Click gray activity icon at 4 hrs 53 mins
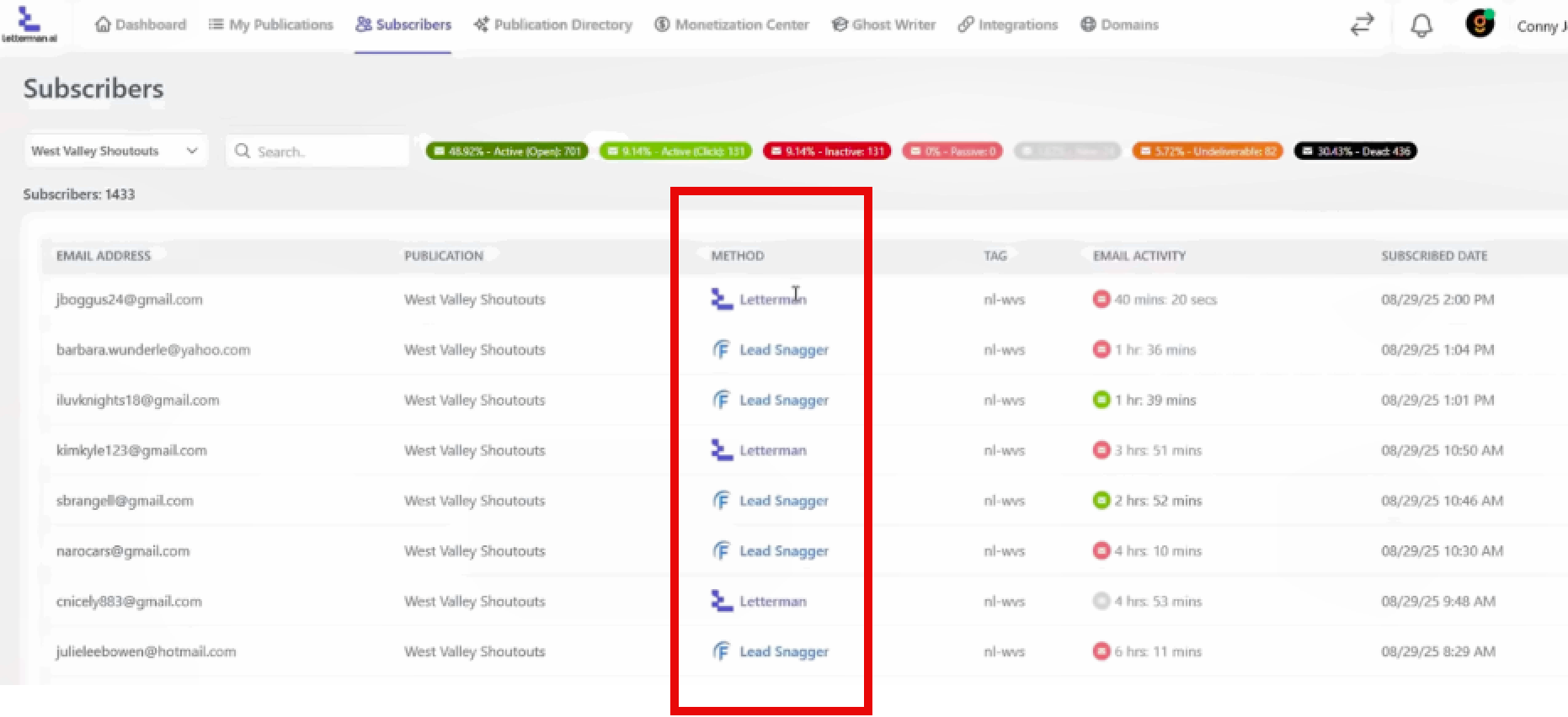Image resolution: width=1568 pixels, height=717 pixels. tap(1101, 601)
